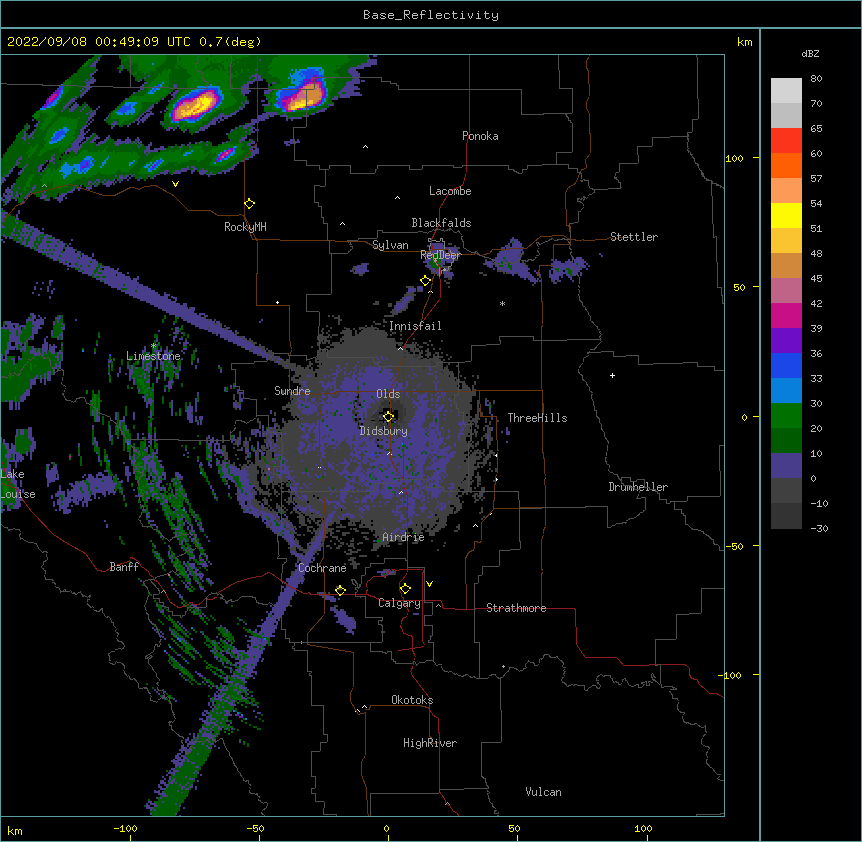Pick the bright green 20-30 dBZ legend swatch

click(786, 416)
